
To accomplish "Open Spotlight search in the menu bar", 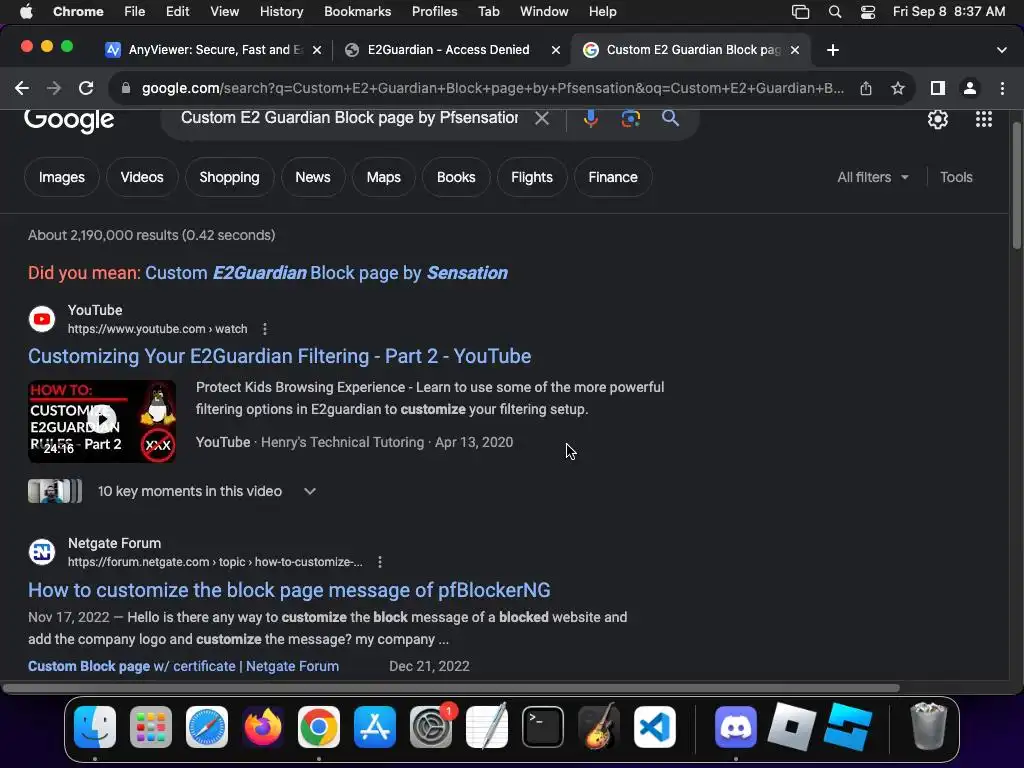I will click(835, 12).
